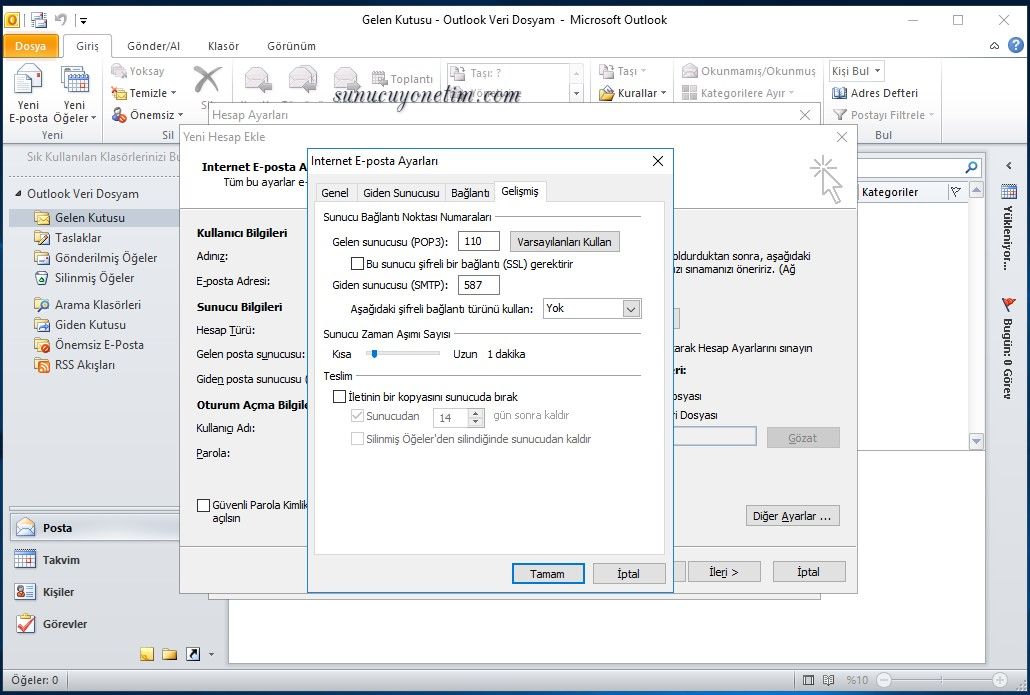Image resolution: width=1030 pixels, height=695 pixels.
Task: Open the Dosya tab
Action: [30, 46]
